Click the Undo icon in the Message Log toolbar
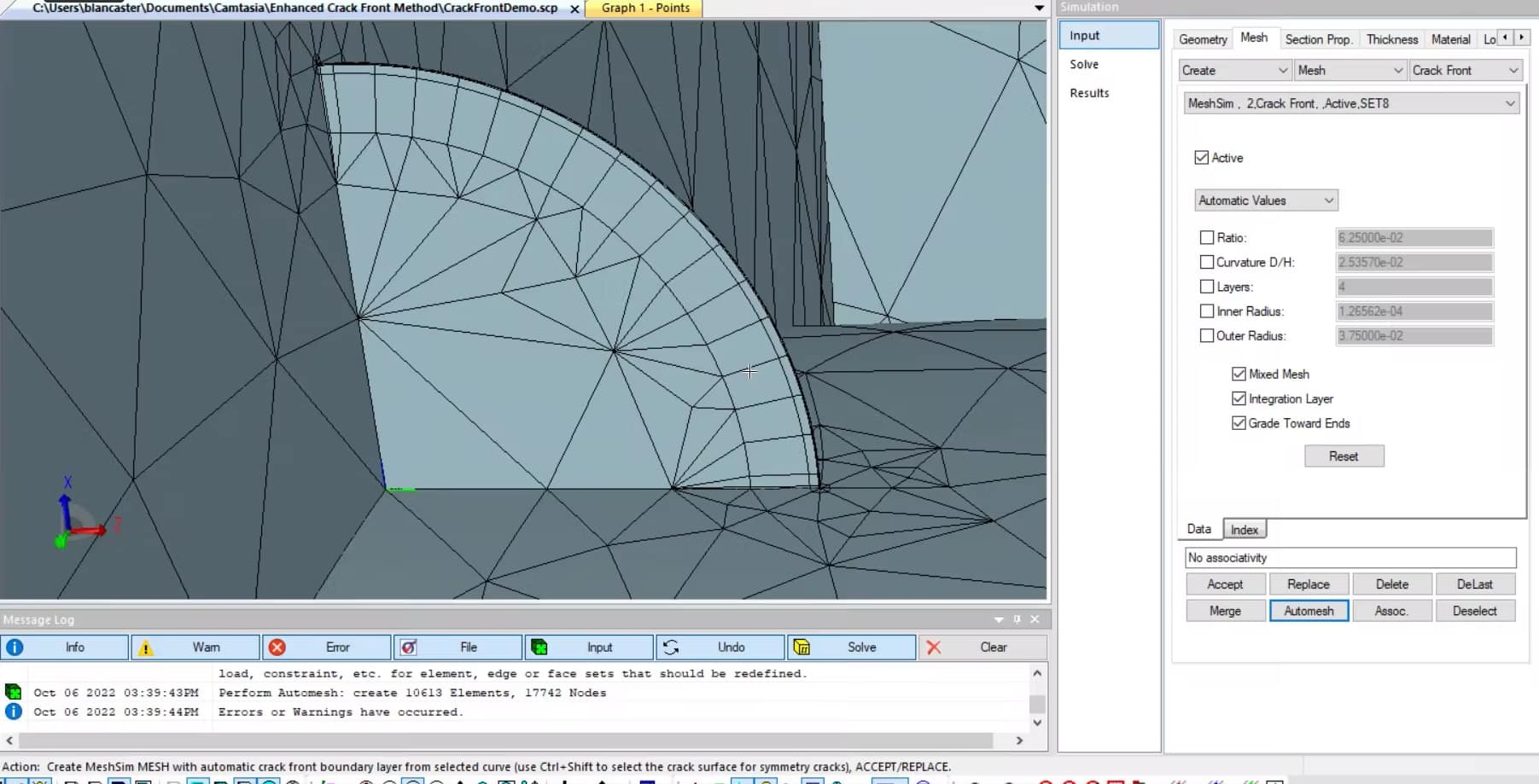Screen dimensions: 1539x784 pos(672,648)
